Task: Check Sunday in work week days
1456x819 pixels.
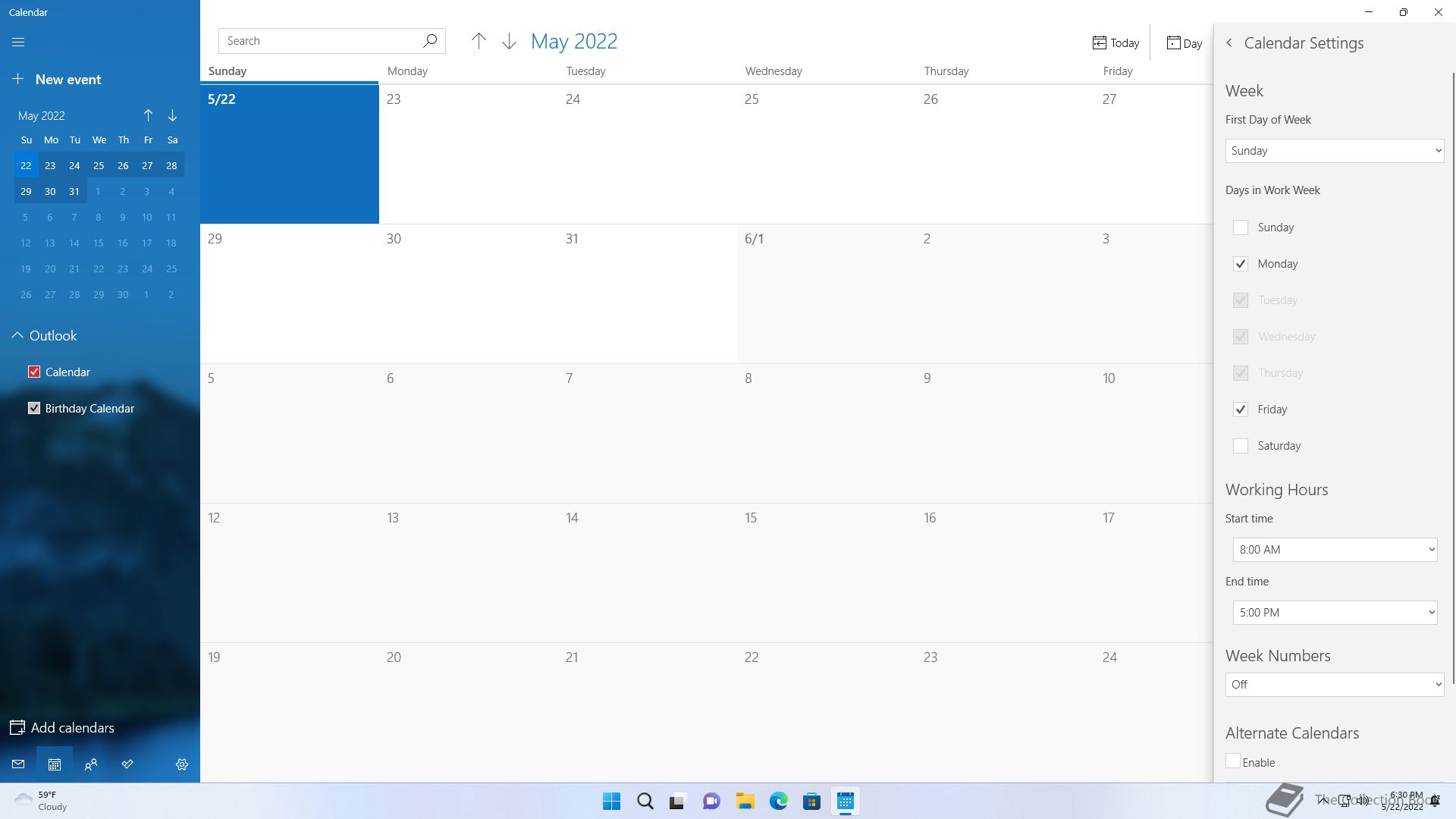Action: coord(1241,227)
